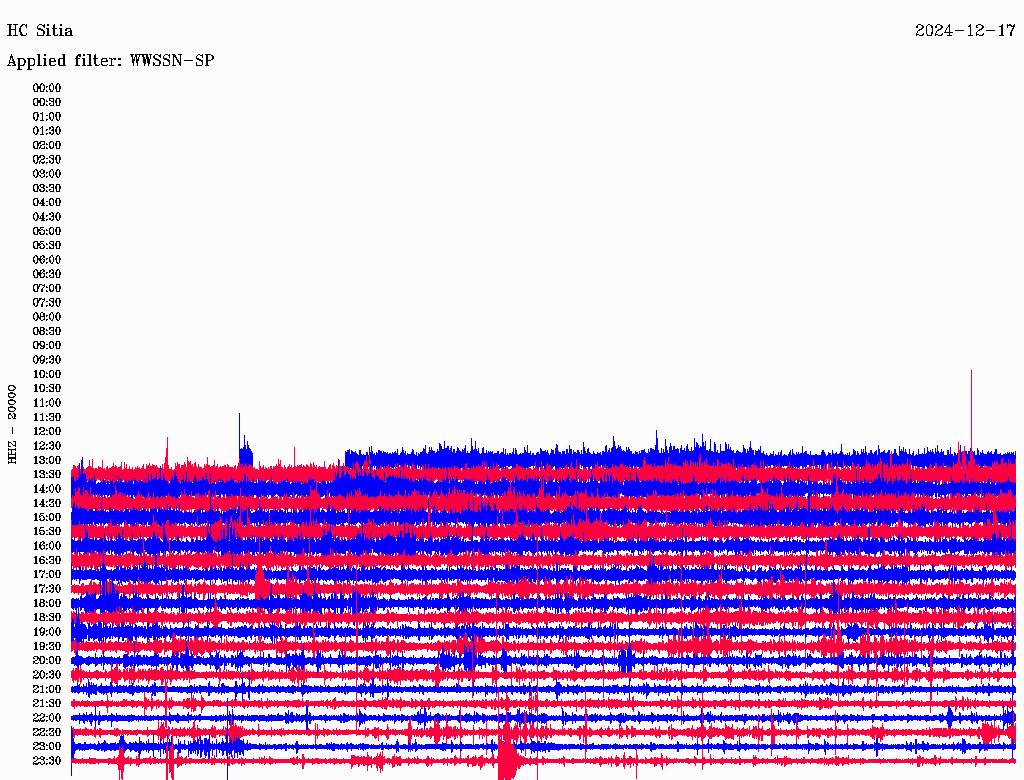
Task: Click the 01:00 time label
Action: click(47, 117)
